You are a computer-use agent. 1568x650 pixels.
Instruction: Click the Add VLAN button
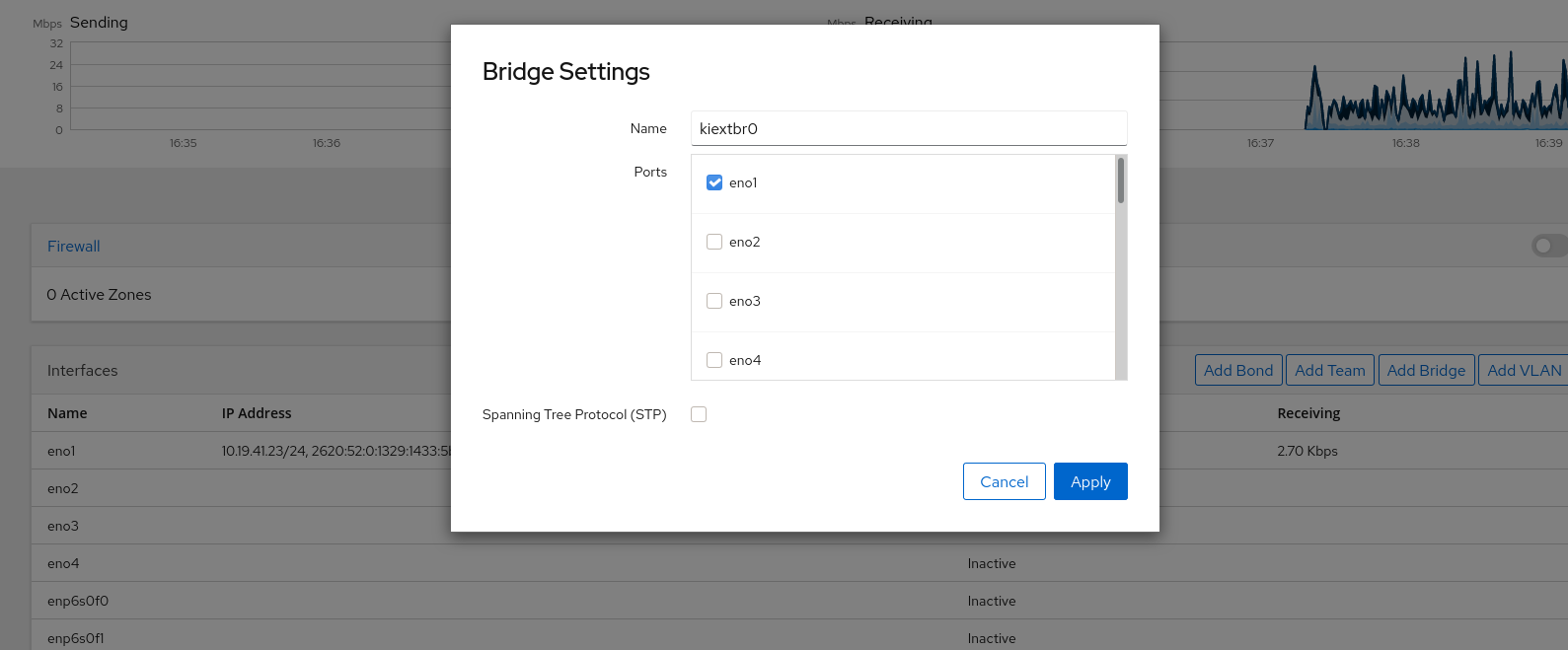(1524, 370)
